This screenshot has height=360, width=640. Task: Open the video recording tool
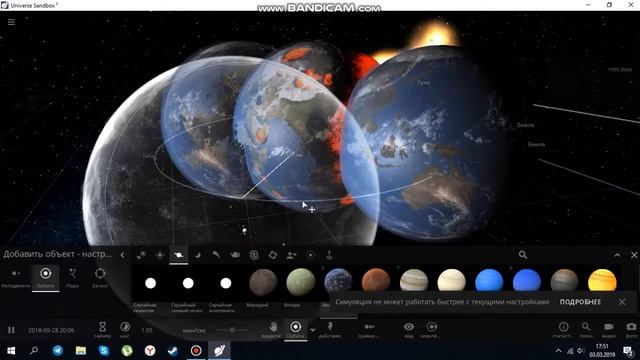click(x=609, y=329)
